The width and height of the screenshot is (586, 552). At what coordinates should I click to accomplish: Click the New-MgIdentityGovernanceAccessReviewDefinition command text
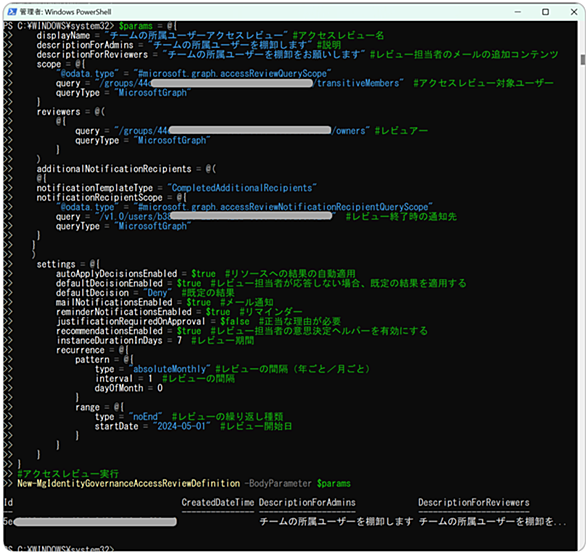point(129,483)
